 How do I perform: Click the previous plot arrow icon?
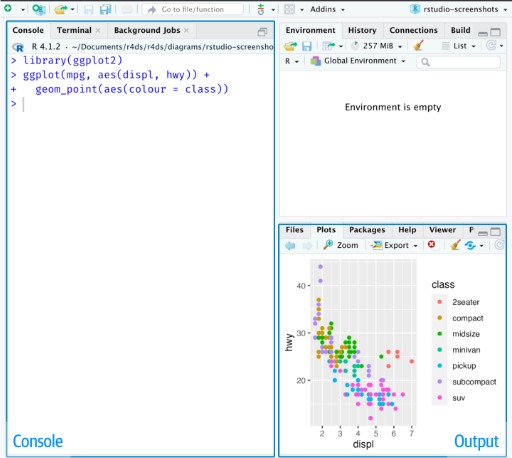290,246
